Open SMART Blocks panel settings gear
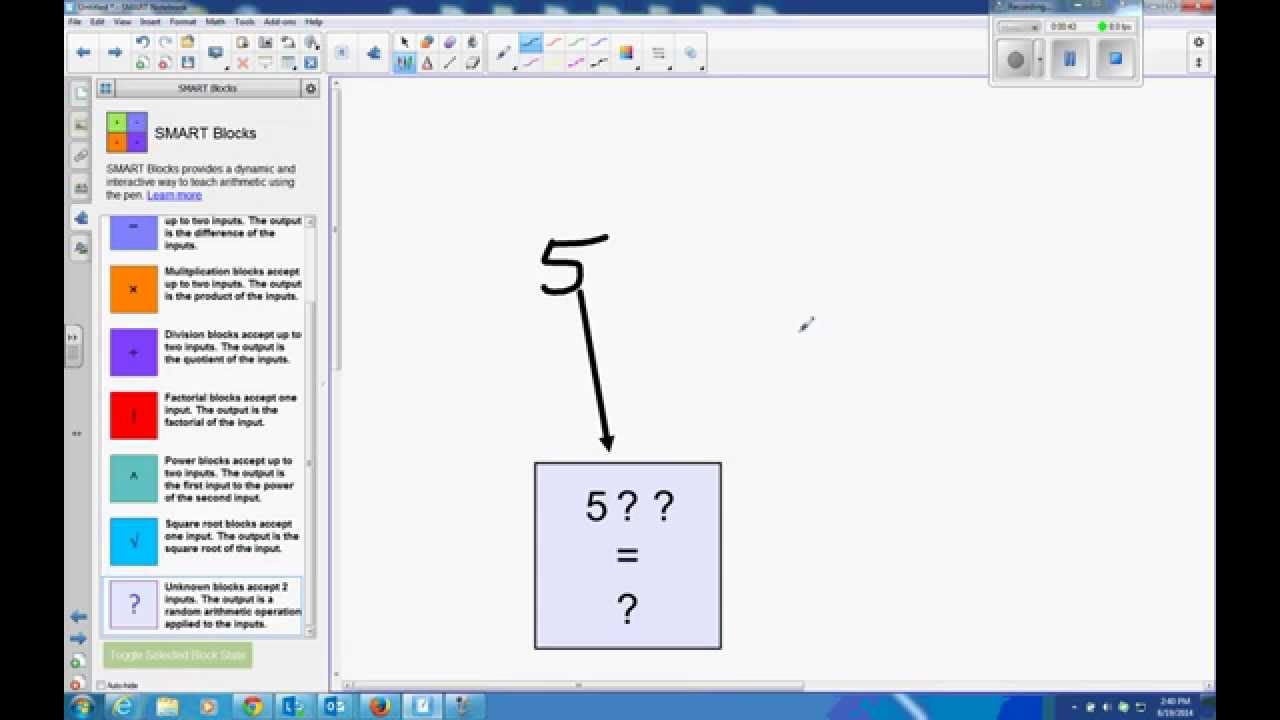This screenshot has width=1280, height=720. pos(311,88)
